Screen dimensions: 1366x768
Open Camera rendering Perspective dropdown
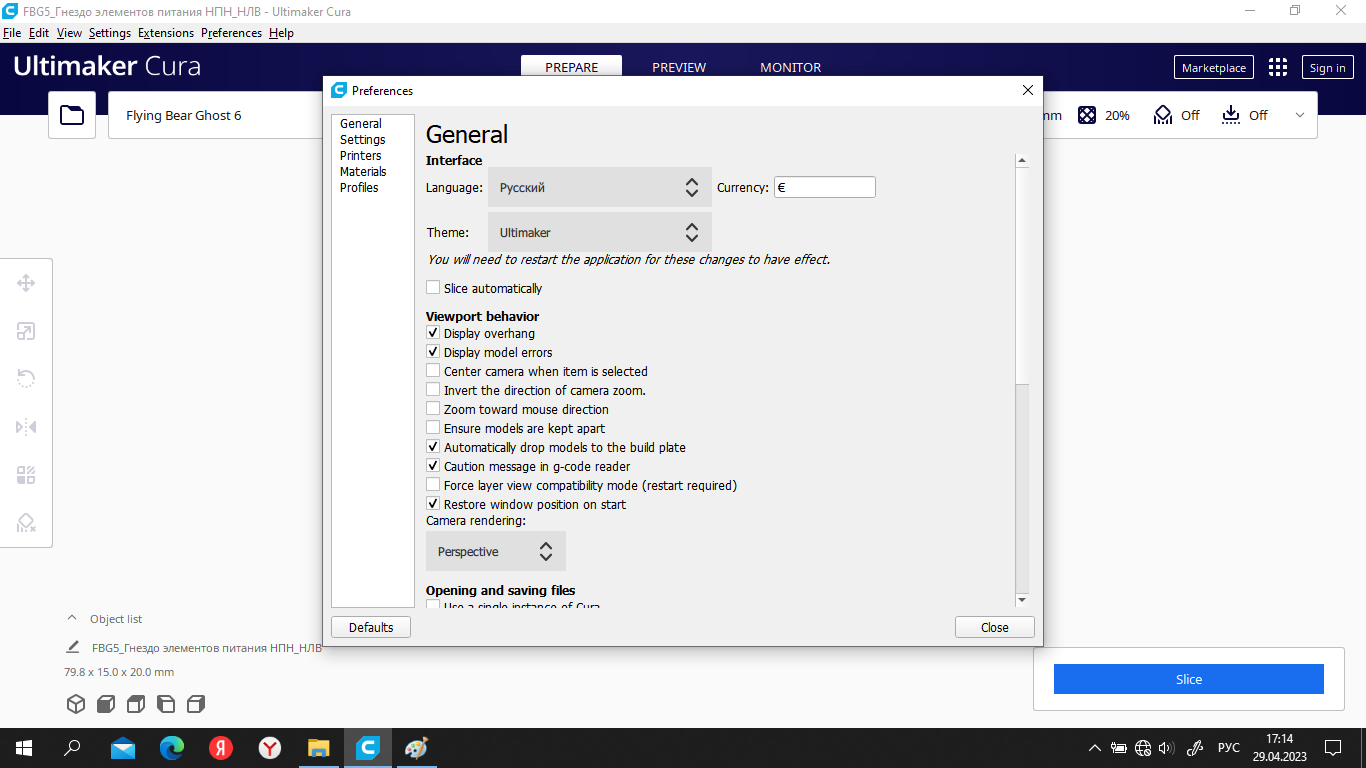[496, 551]
